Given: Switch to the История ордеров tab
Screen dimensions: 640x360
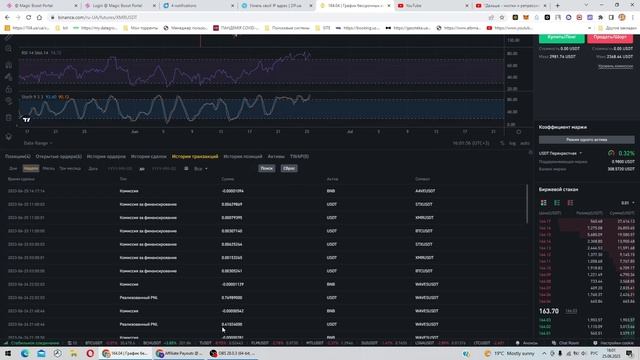Looking at the screenshot, I should 106,157.
